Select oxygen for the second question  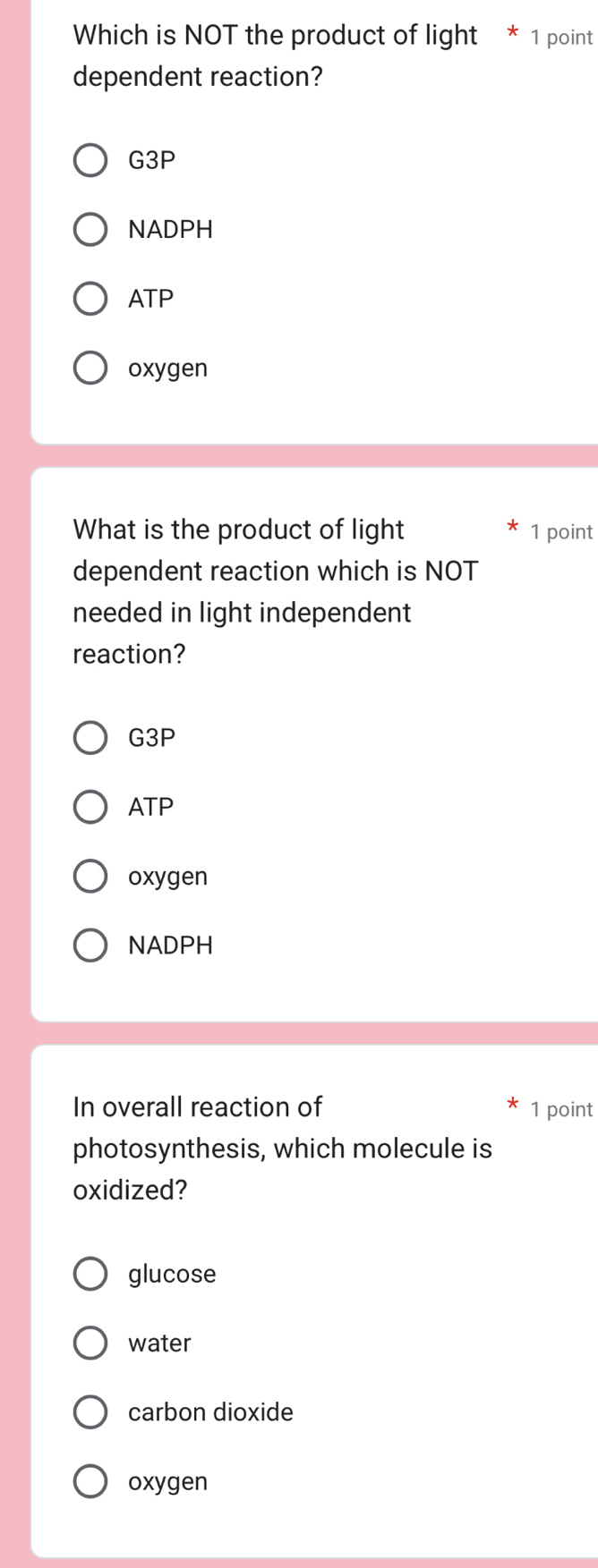(90, 875)
